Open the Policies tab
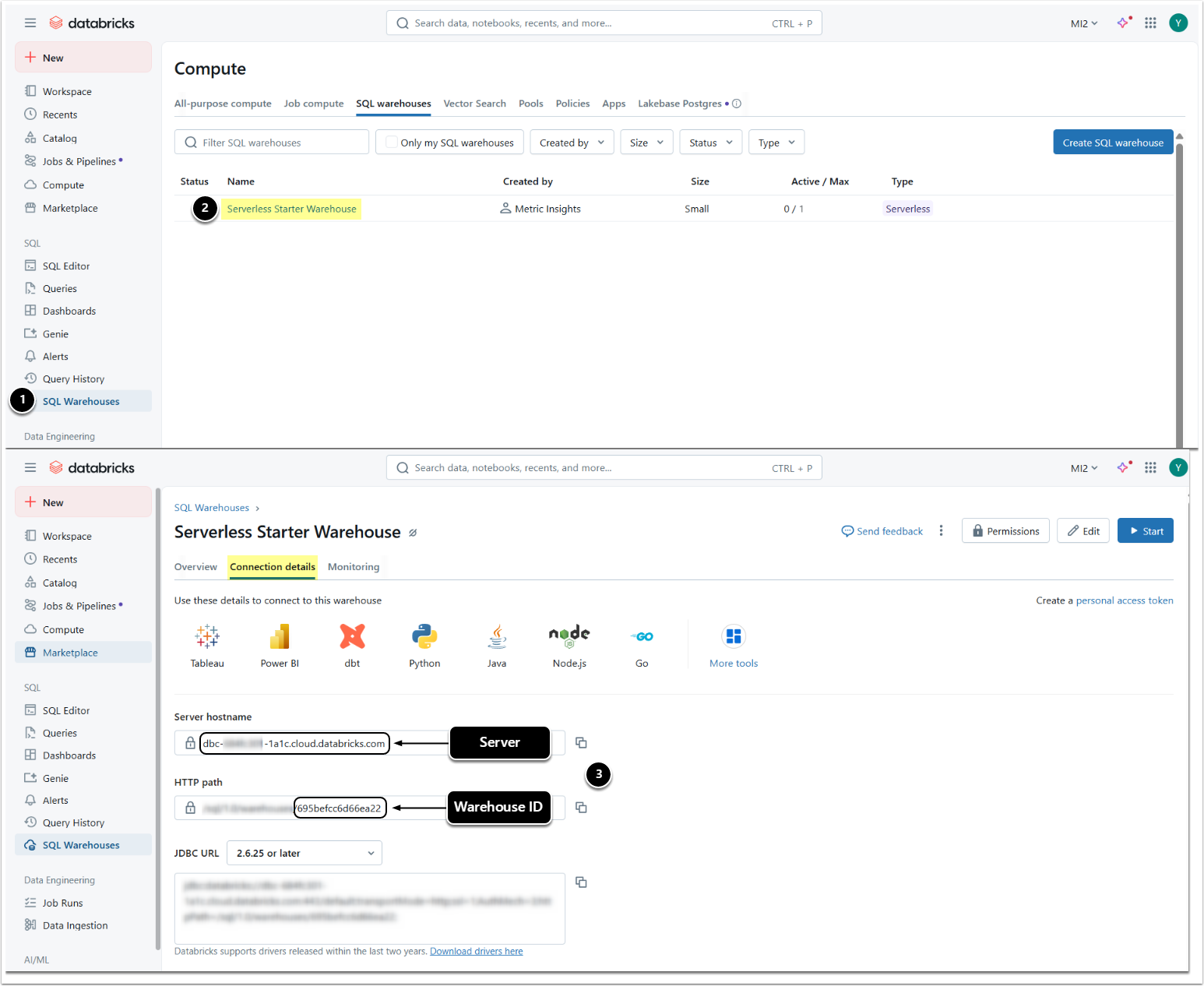Image resolution: width=1204 pixels, height=986 pixels. pyautogui.click(x=572, y=104)
